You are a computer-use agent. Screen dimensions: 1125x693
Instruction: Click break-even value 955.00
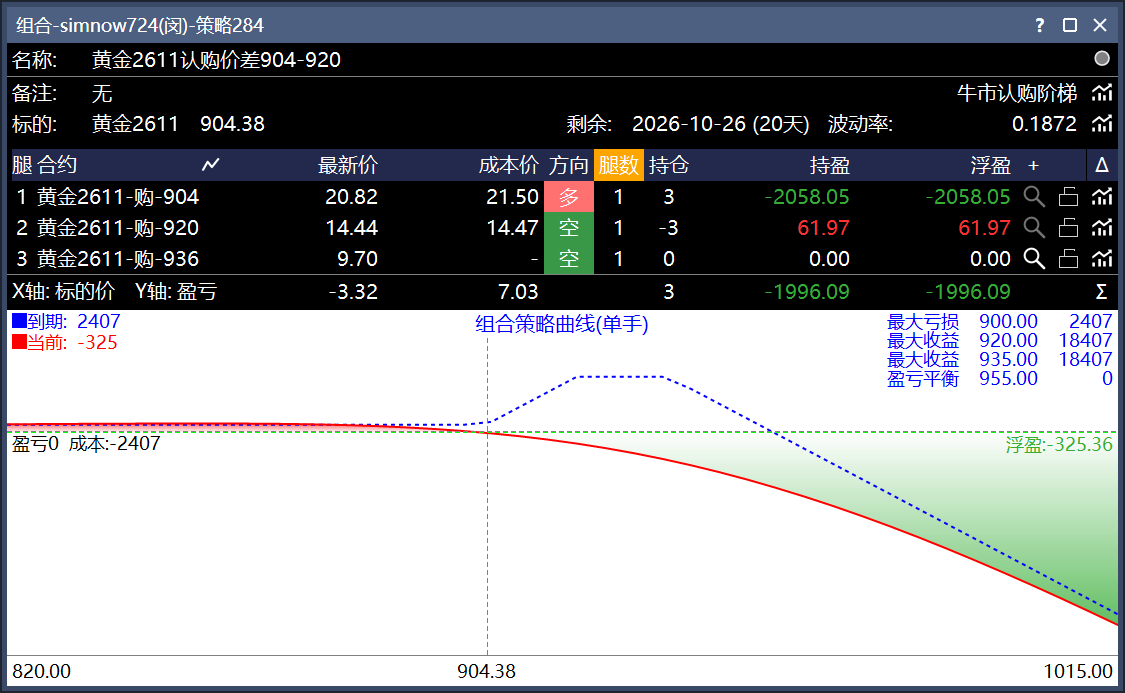(1008, 378)
